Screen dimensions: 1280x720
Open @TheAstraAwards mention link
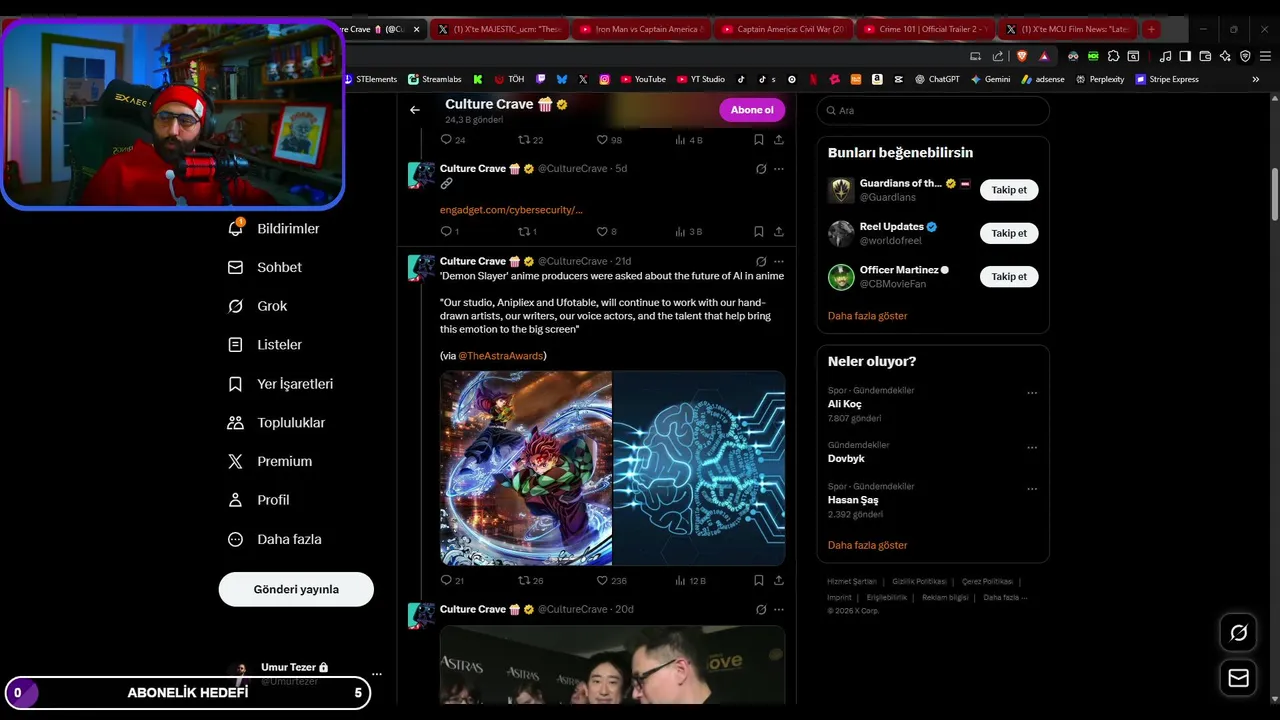coord(501,356)
